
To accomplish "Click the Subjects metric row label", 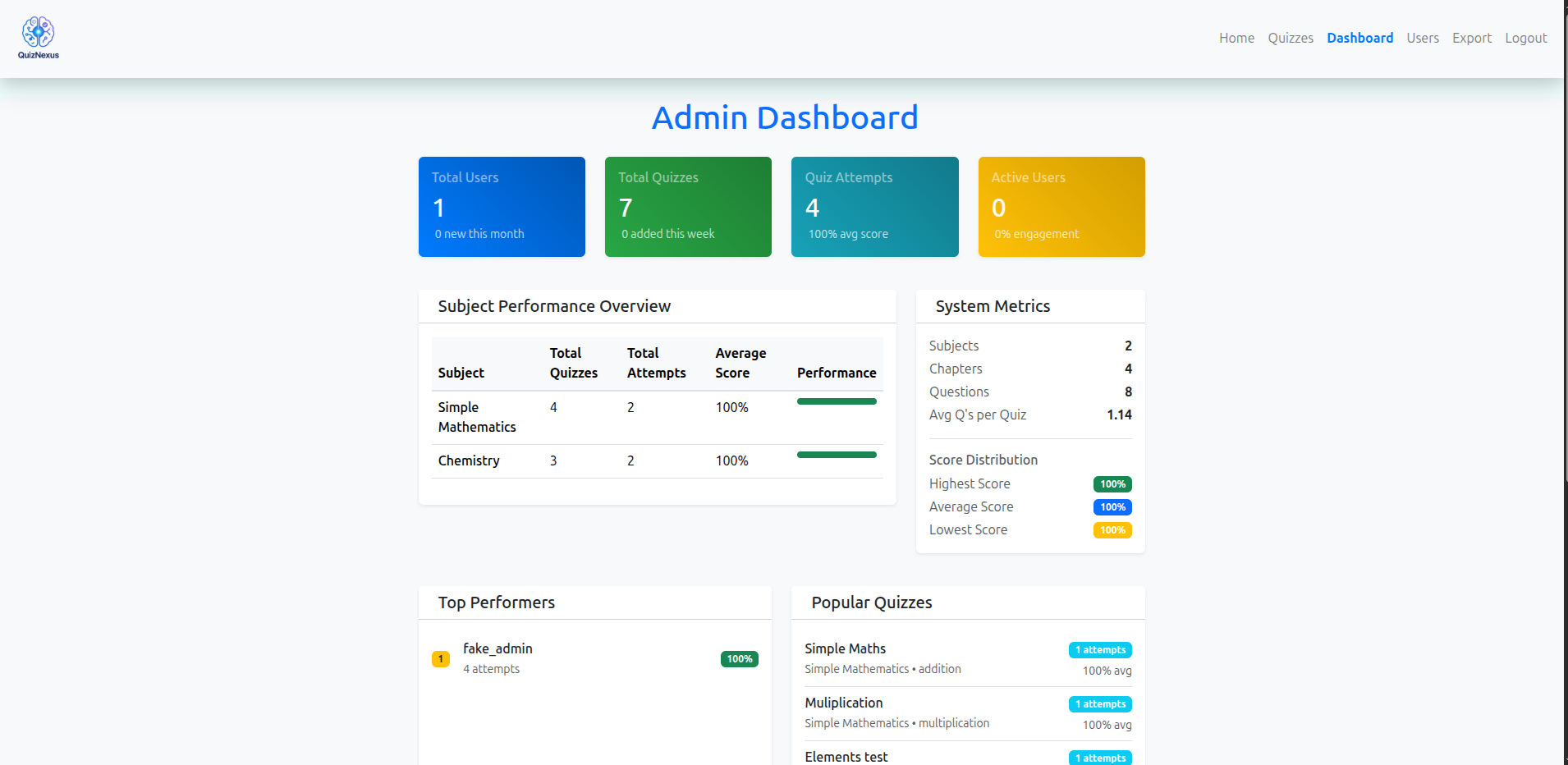I will click(954, 346).
